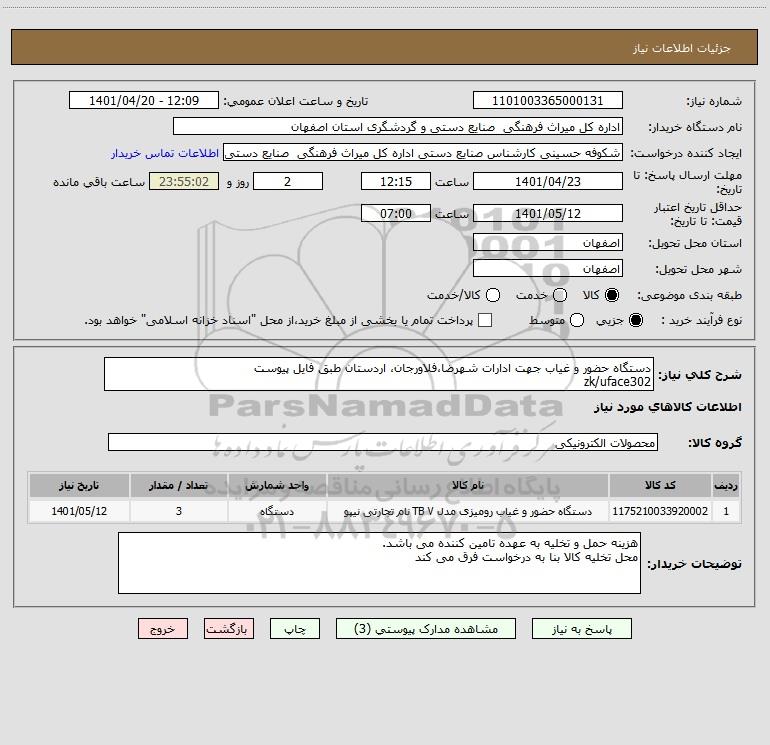Screen dimensions: 770x745
Task: Click the تاریخ نیاز column header
Action: (79, 485)
